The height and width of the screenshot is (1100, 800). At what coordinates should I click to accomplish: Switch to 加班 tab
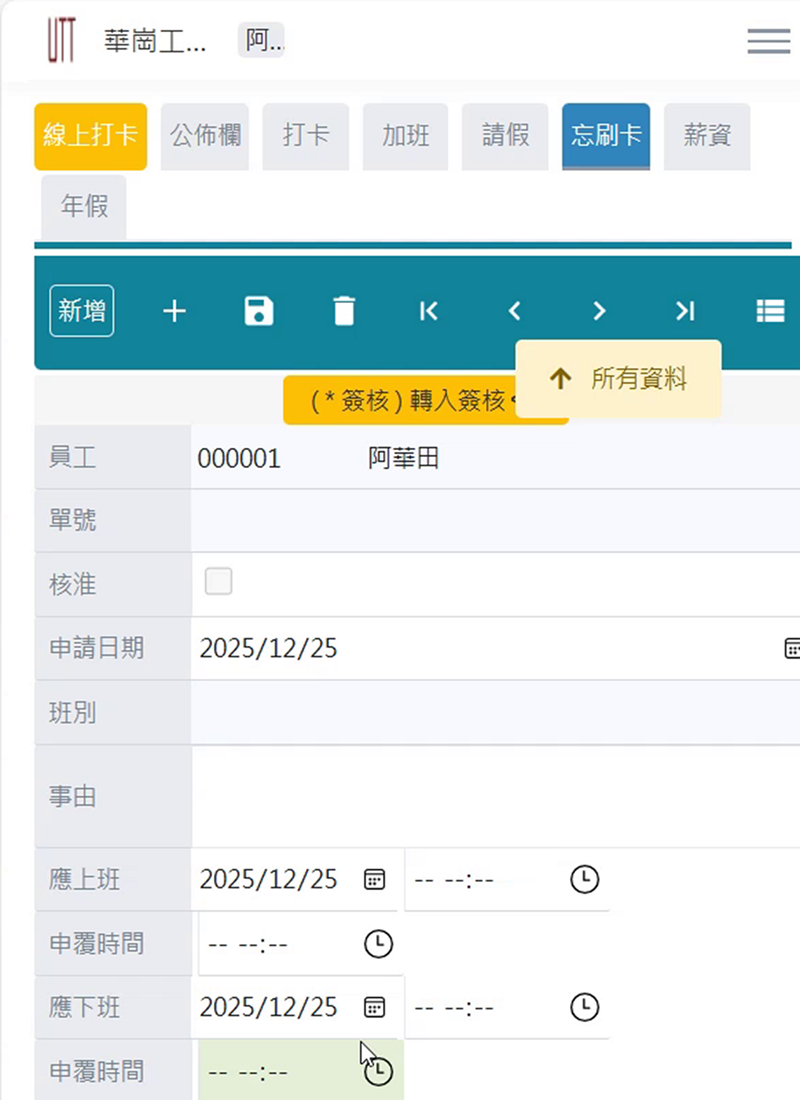[406, 136]
